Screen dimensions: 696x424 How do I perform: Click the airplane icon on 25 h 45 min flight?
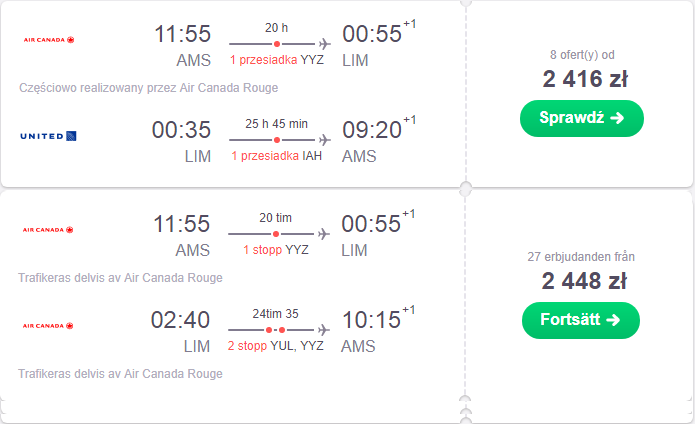[x=324, y=140]
